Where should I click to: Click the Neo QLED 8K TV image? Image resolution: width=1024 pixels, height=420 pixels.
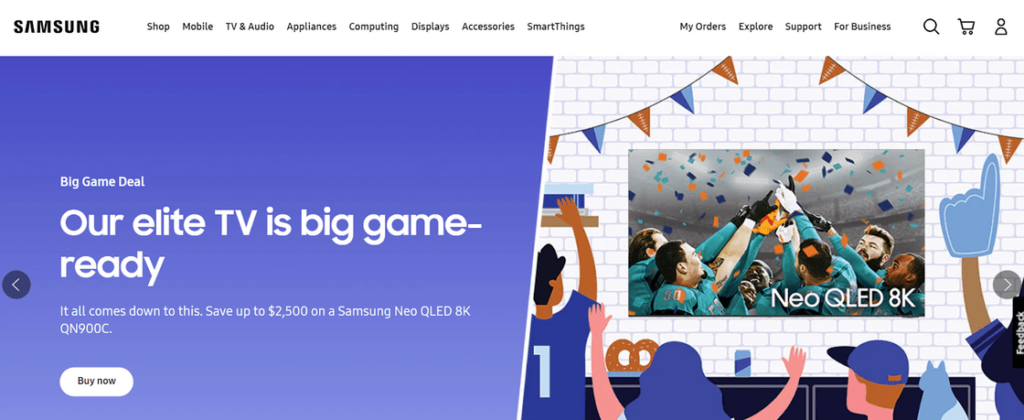tap(776, 233)
